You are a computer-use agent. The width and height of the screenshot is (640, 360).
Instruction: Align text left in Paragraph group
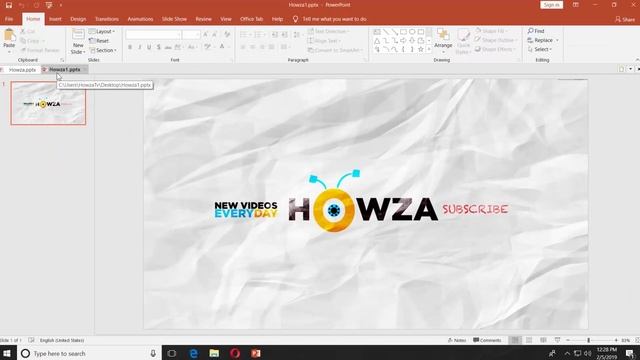coord(243,47)
